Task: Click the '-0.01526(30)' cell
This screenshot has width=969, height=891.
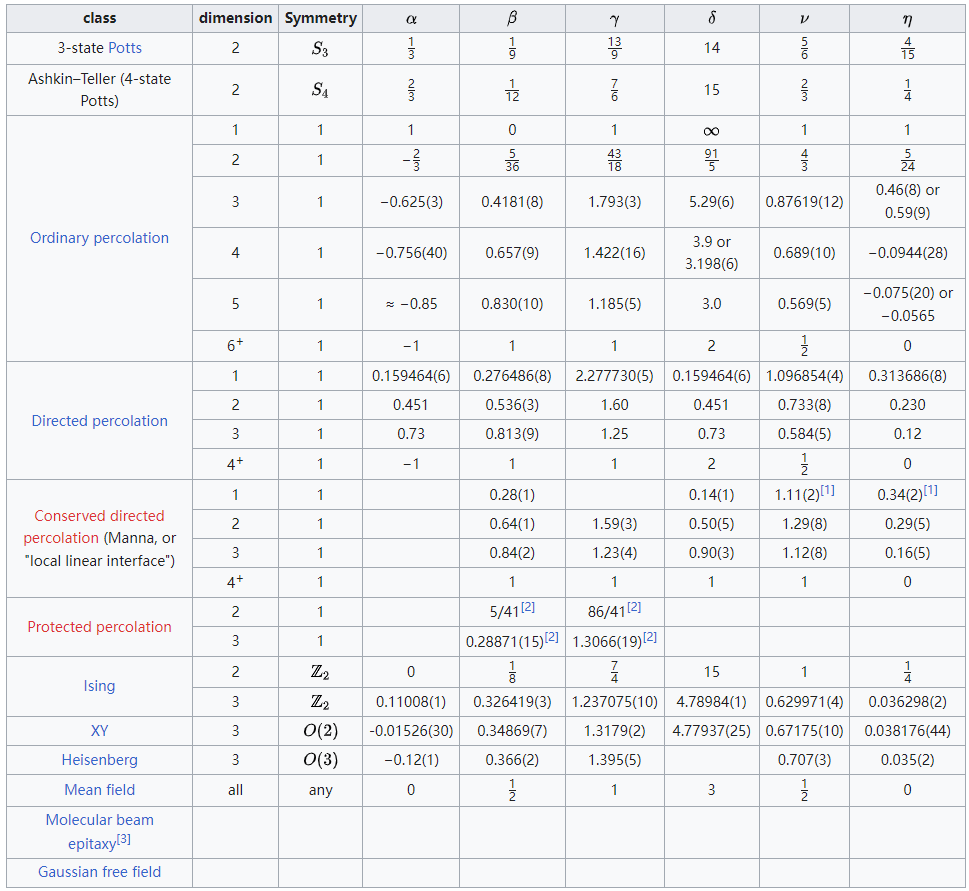Action: coord(411,731)
